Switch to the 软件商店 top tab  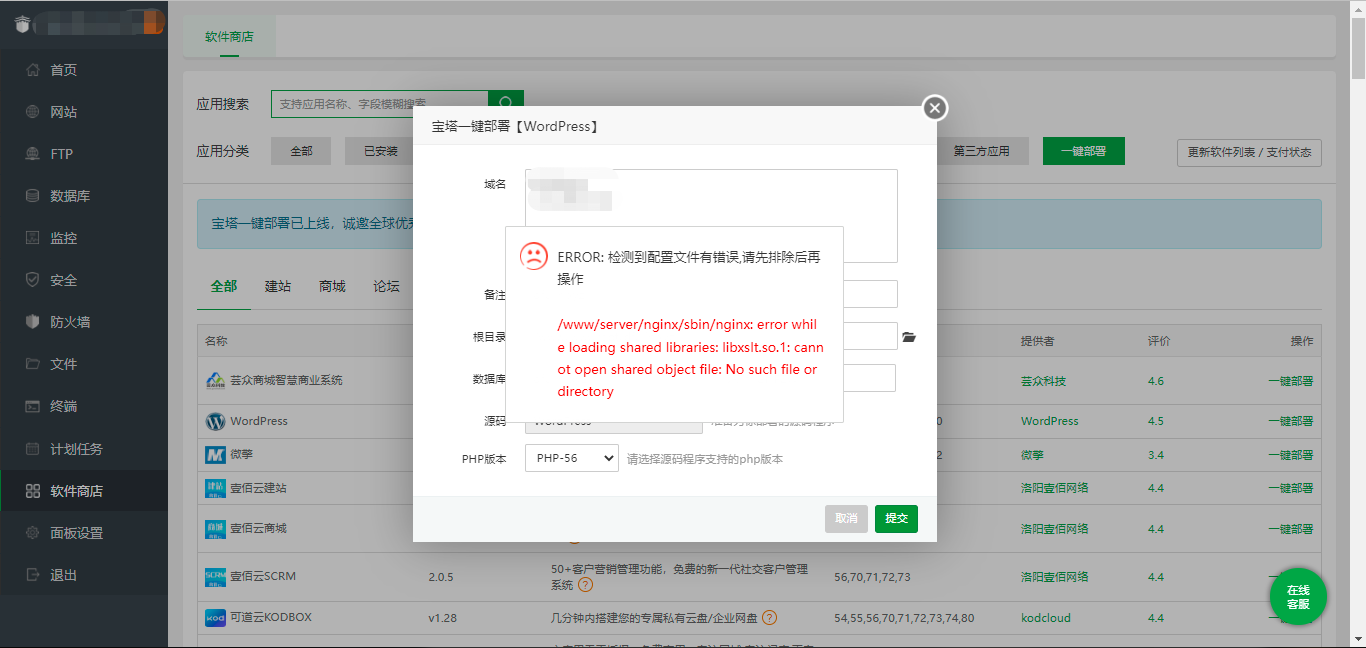tap(229, 37)
